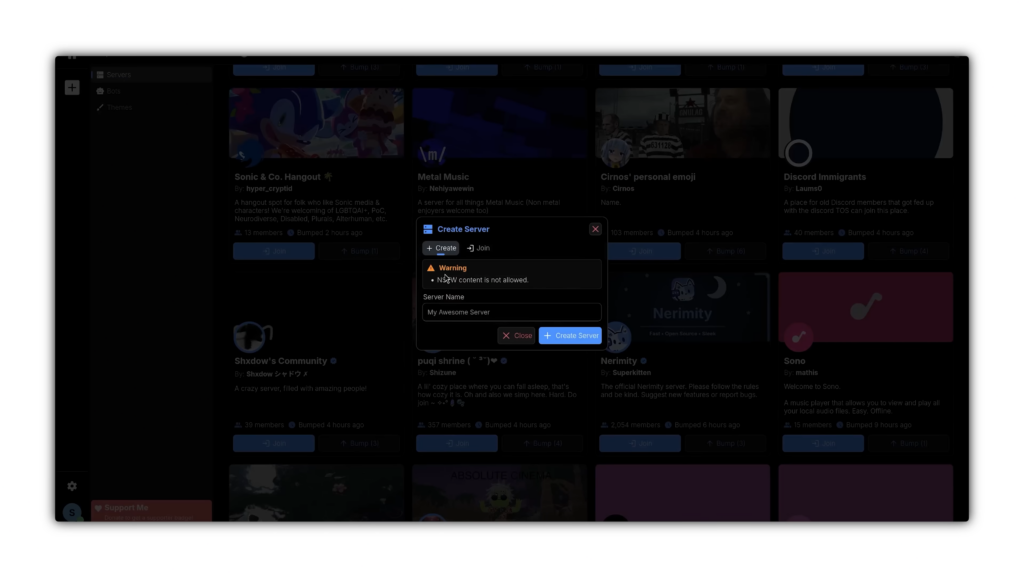Click the orange Warning triangle icon
The image size is (1024, 576).
point(430,268)
